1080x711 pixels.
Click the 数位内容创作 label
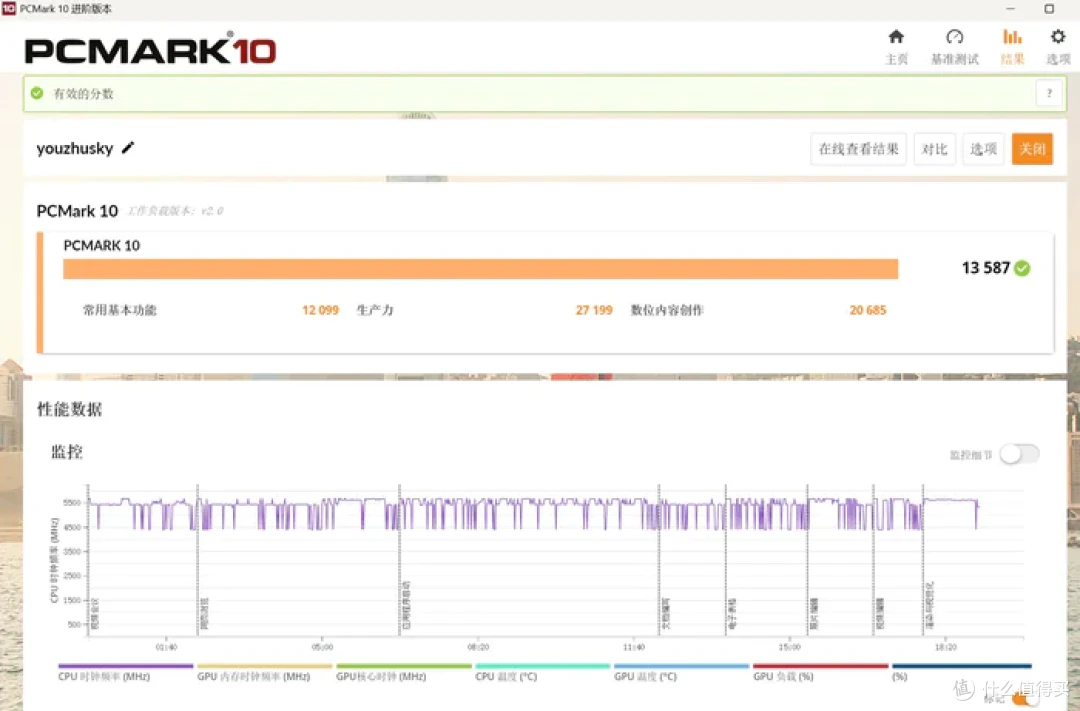pos(667,310)
